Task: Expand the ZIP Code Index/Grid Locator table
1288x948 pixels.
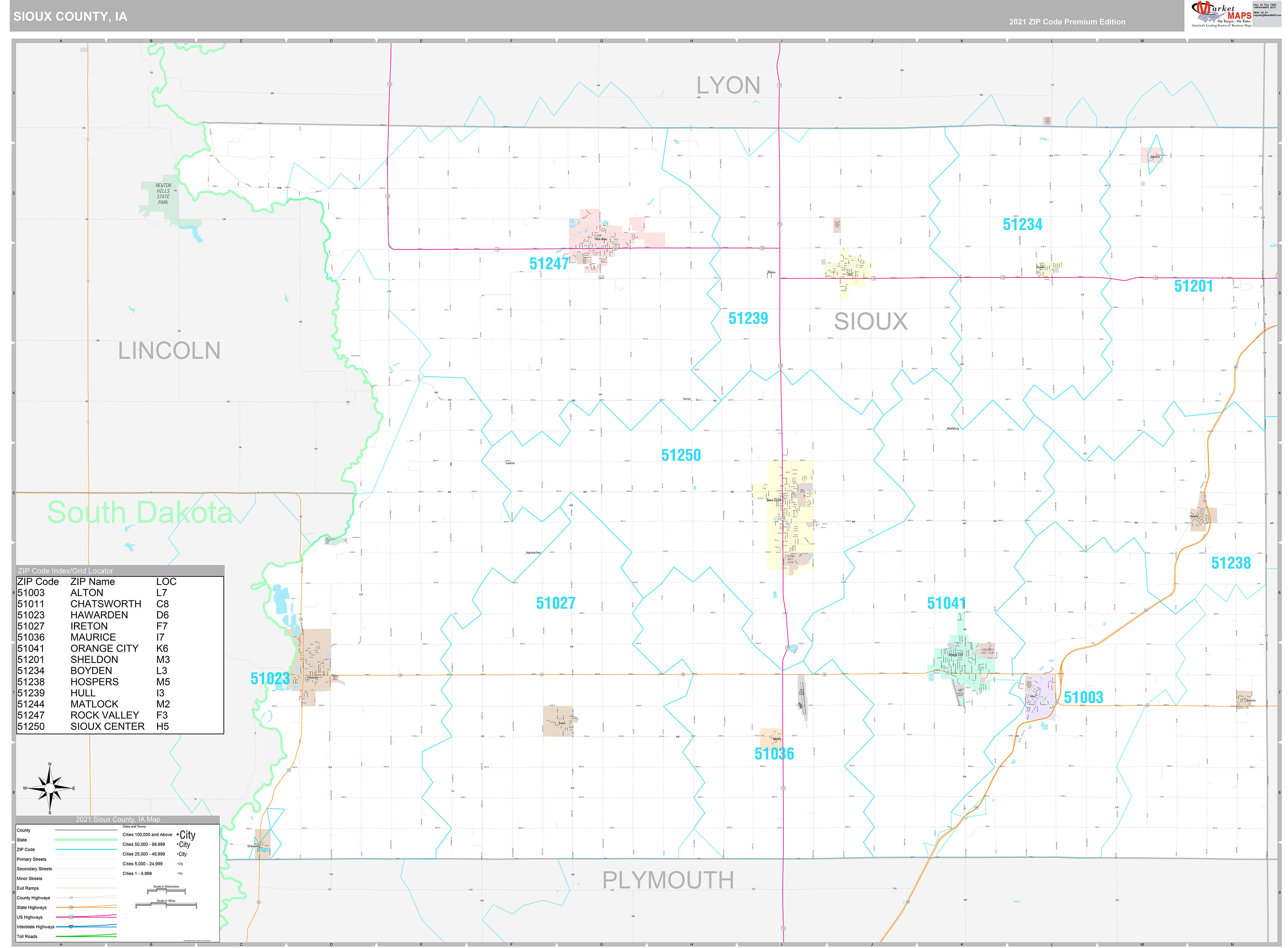Action: (66, 570)
